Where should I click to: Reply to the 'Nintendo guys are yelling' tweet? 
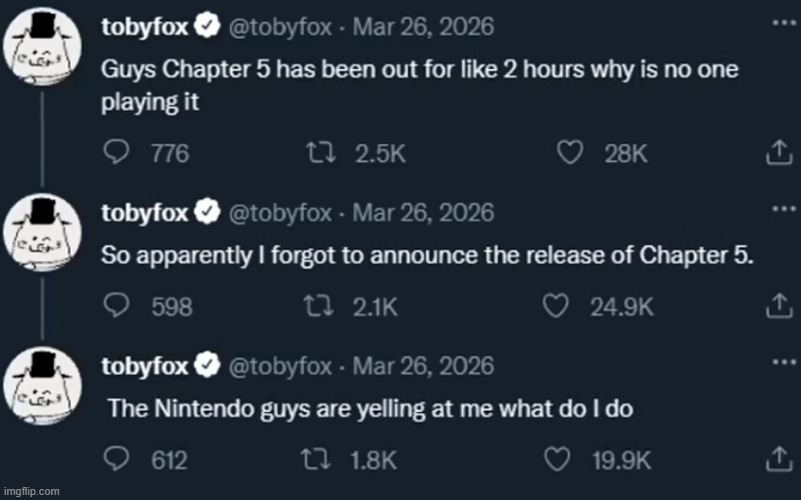pyautogui.click(x=118, y=460)
